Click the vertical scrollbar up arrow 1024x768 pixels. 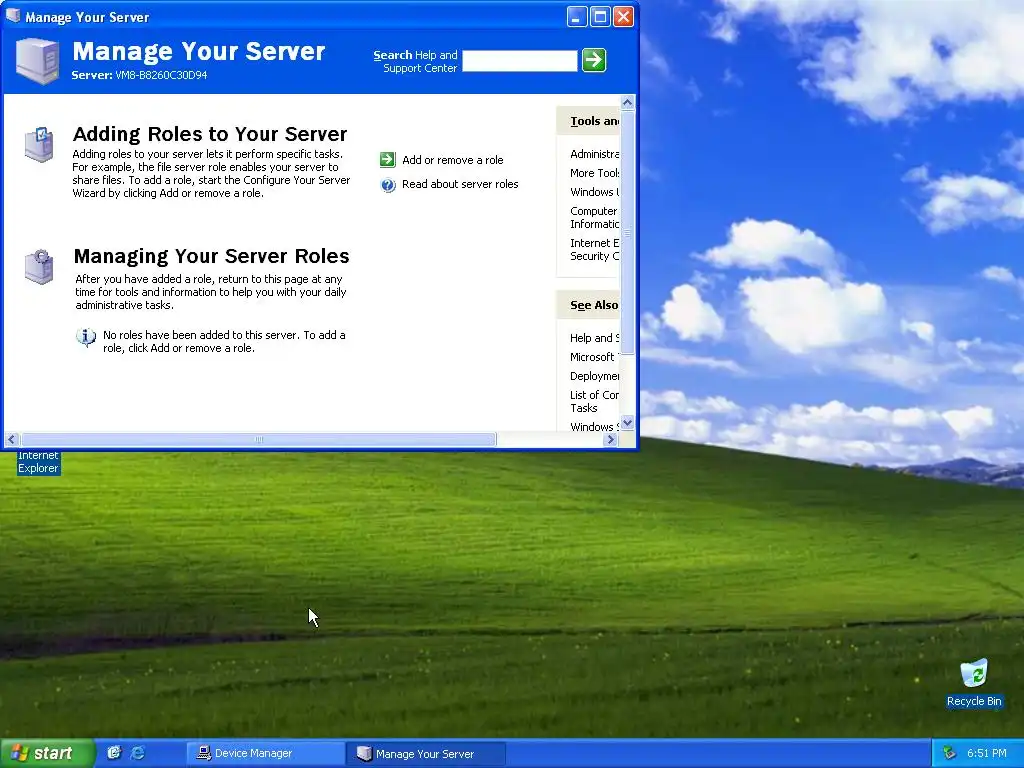click(x=628, y=103)
